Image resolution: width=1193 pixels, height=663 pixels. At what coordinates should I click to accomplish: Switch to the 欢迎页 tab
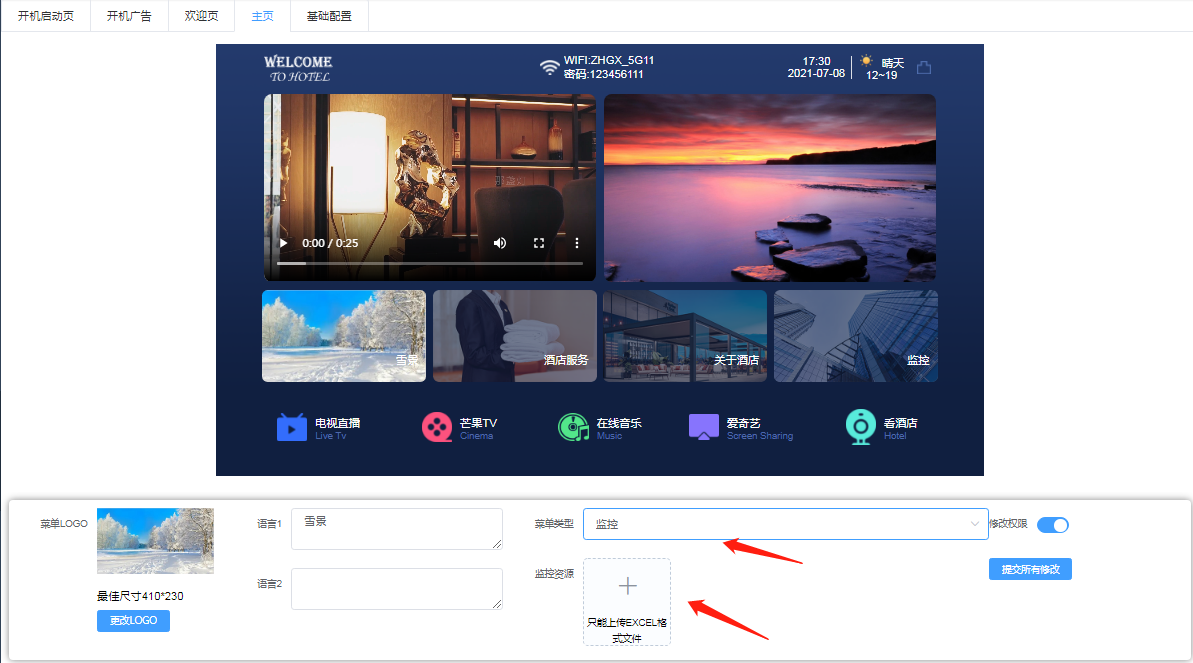pos(201,16)
